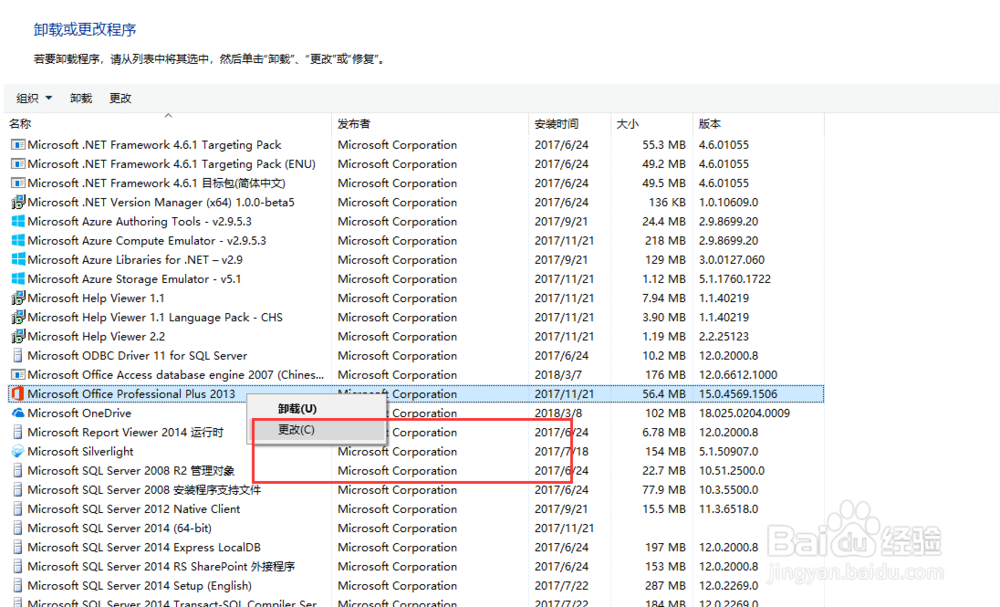1000x607 pixels.
Task: Click version 5.1.1760.1722 cell
Action: [735, 279]
